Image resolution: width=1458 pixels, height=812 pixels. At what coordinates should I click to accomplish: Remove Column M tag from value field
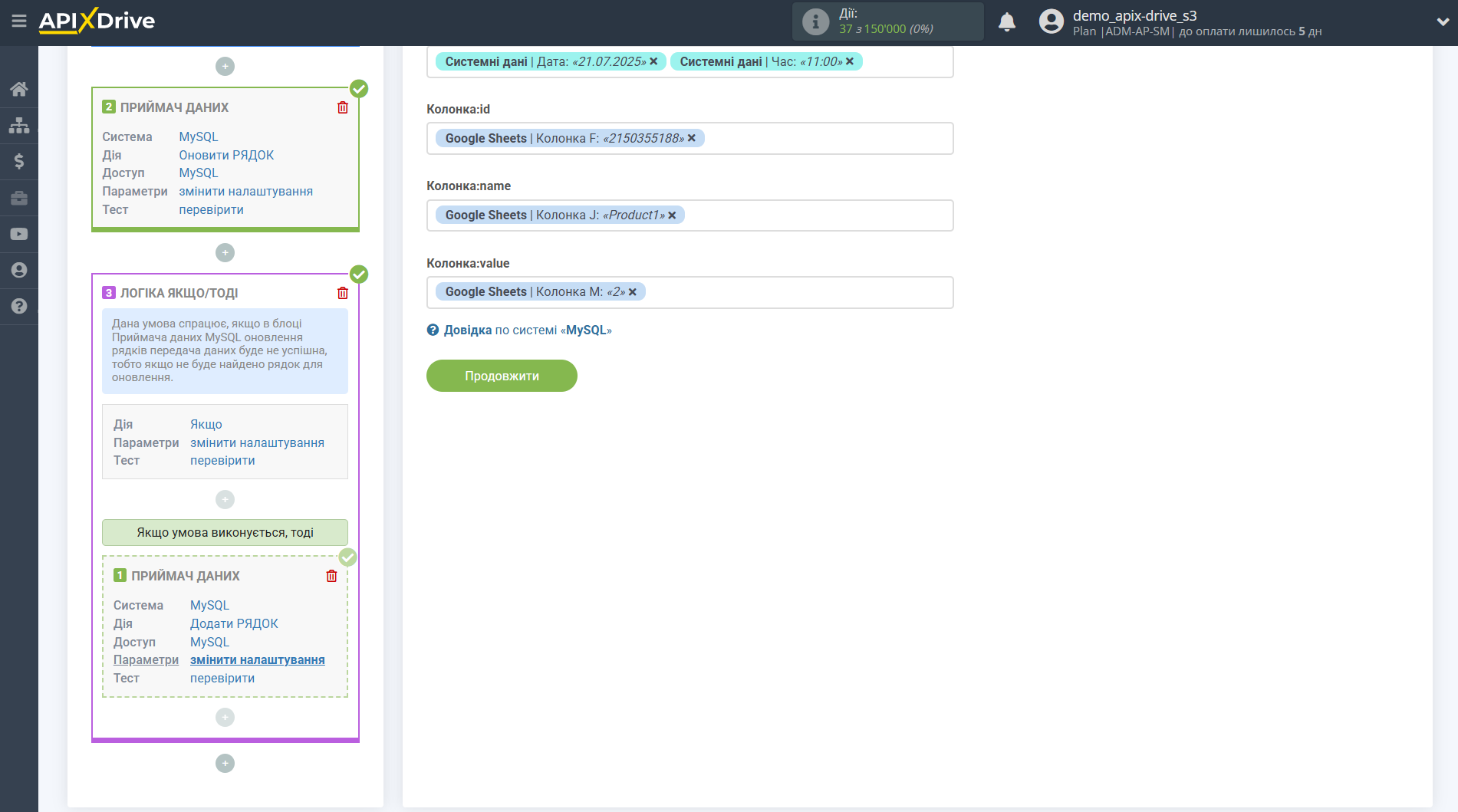pos(632,292)
